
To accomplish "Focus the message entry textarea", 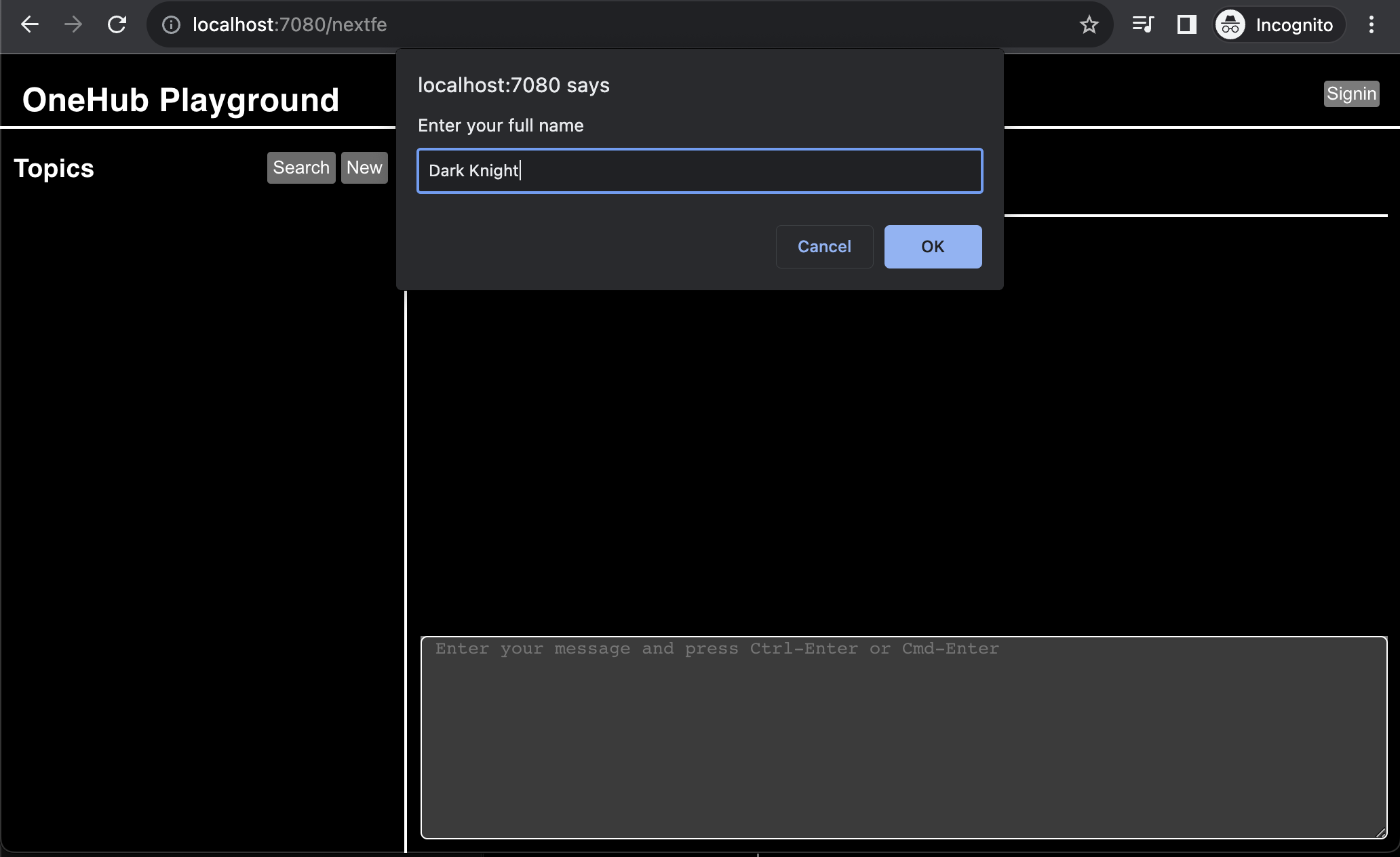I will [x=903, y=737].
